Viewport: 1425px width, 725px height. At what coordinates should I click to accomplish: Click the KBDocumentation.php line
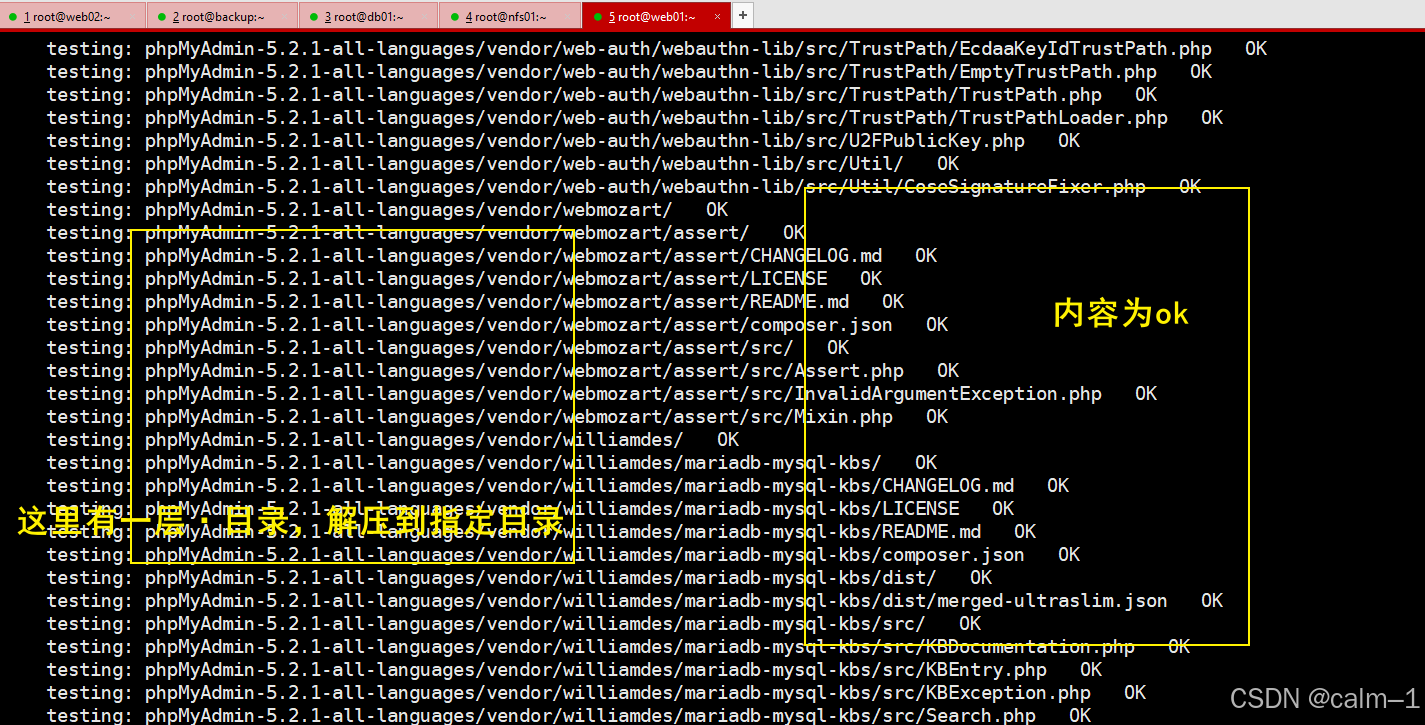click(x=618, y=646)
